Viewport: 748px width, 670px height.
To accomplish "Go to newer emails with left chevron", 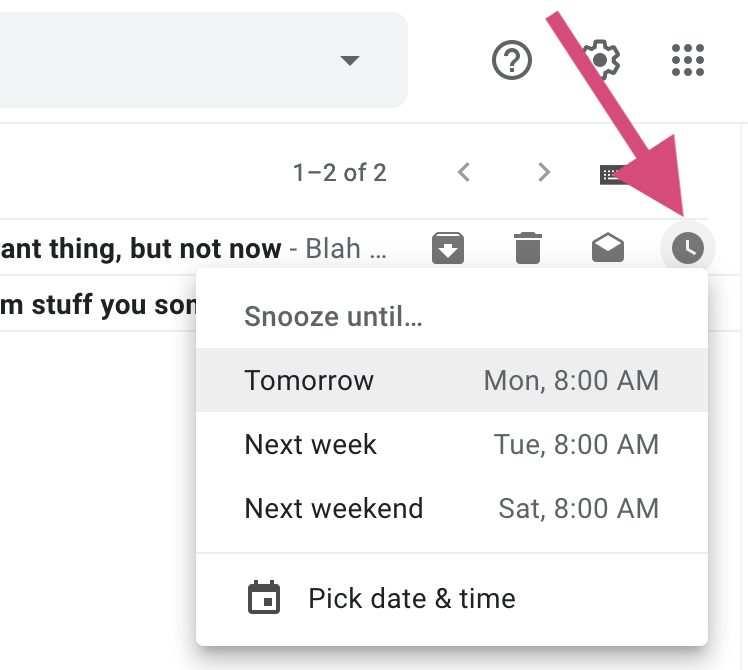I will click(x=464, y=173).
